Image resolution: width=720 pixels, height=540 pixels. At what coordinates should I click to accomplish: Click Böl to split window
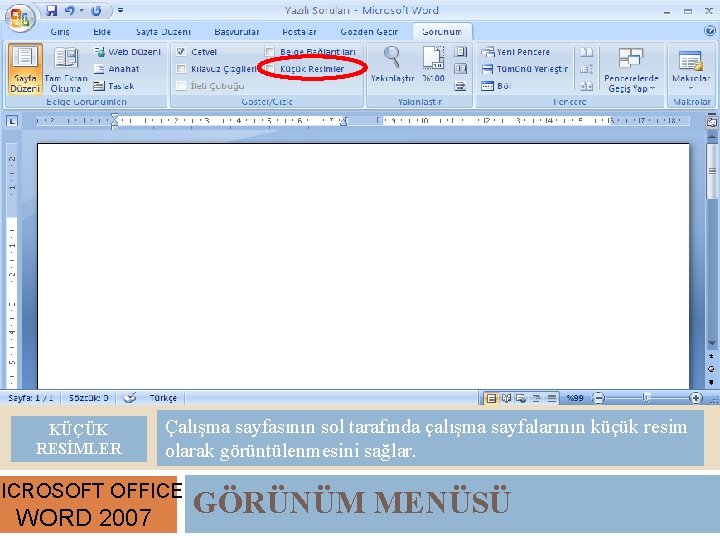[x=496, y=86]
